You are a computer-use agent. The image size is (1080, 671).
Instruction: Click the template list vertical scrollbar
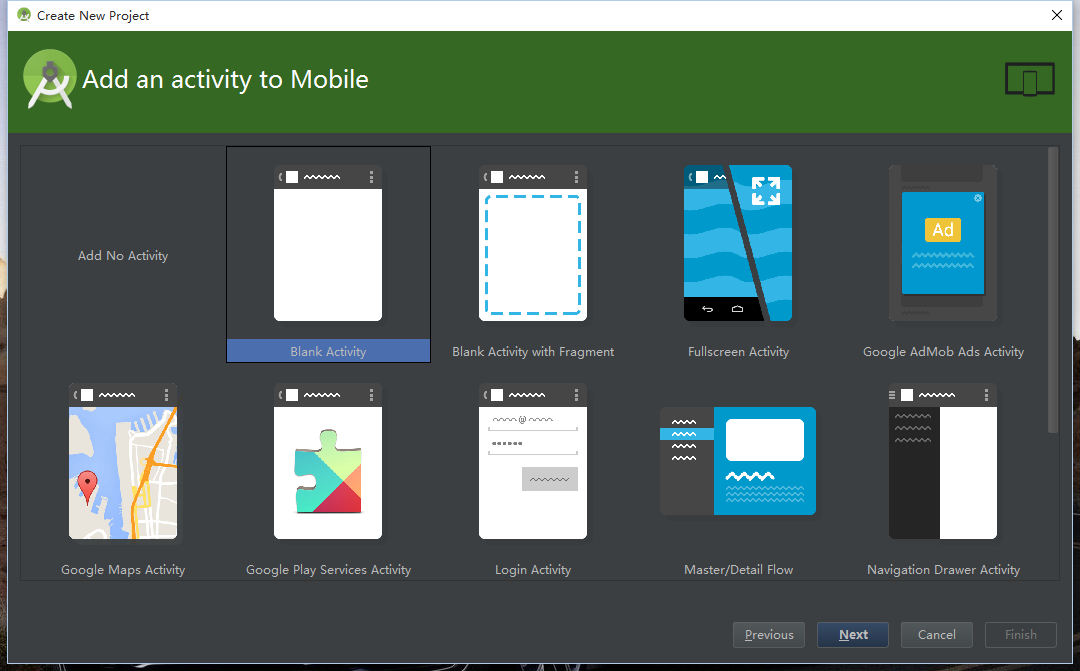[1052, 290]
